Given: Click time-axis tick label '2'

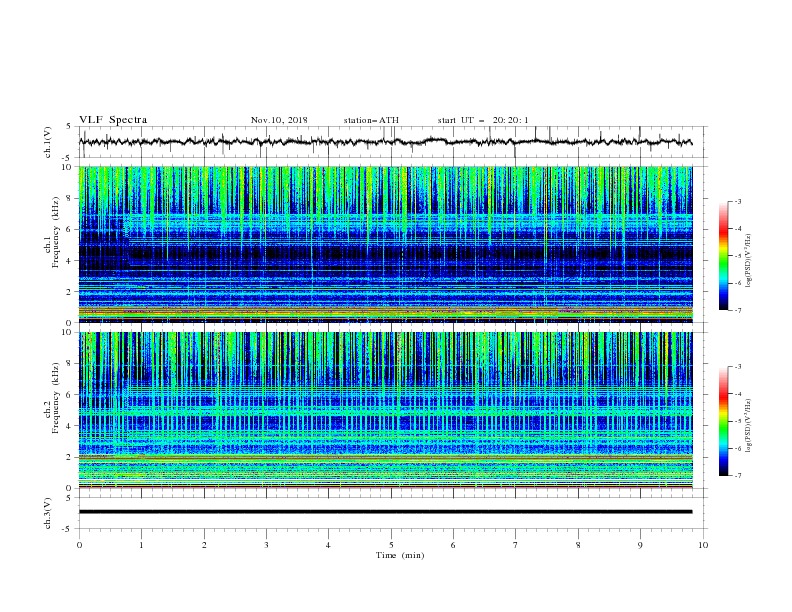Looking at the screenshot, I should pos(204,545).
